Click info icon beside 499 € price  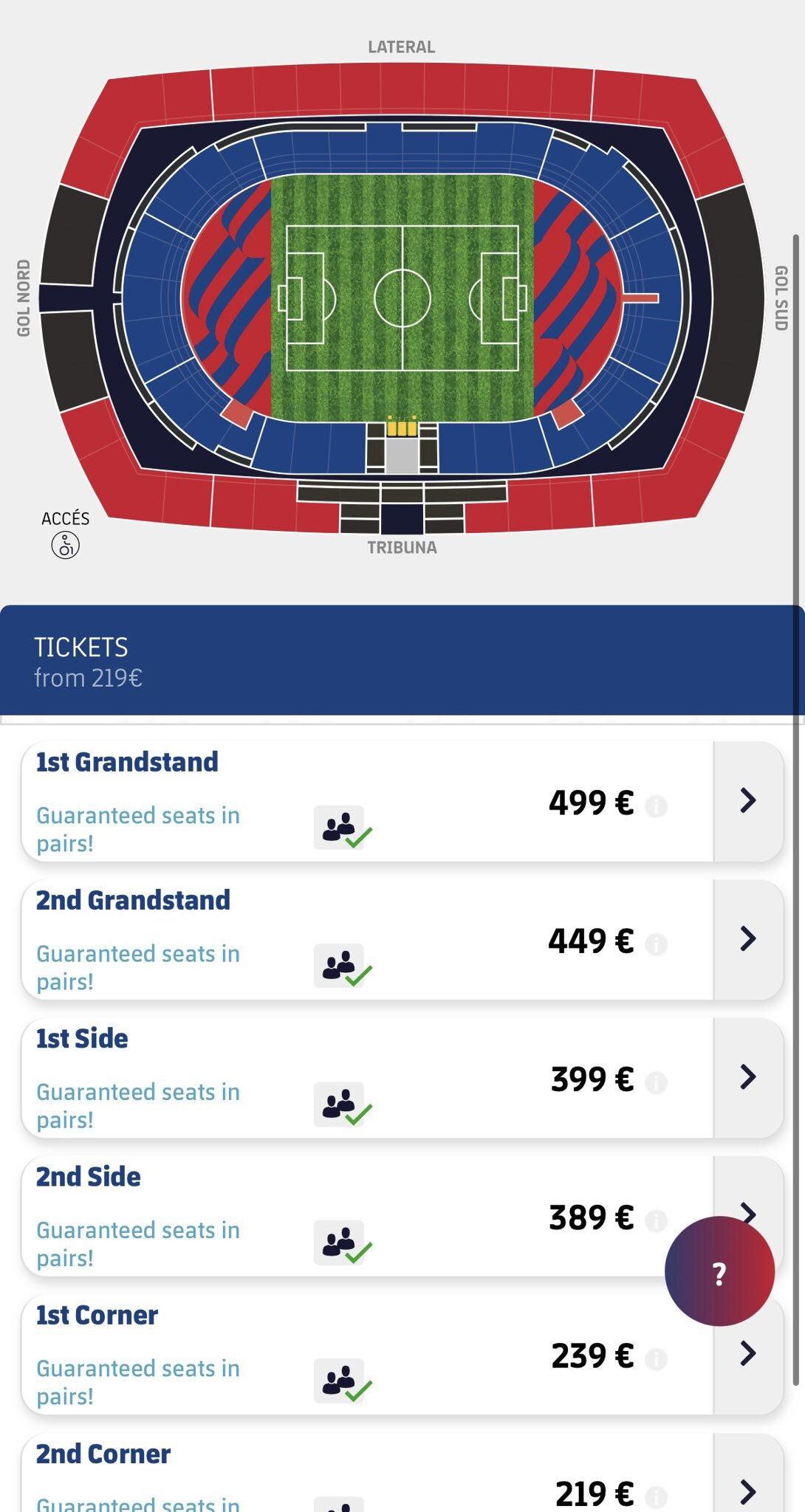(x=656, y=806)
